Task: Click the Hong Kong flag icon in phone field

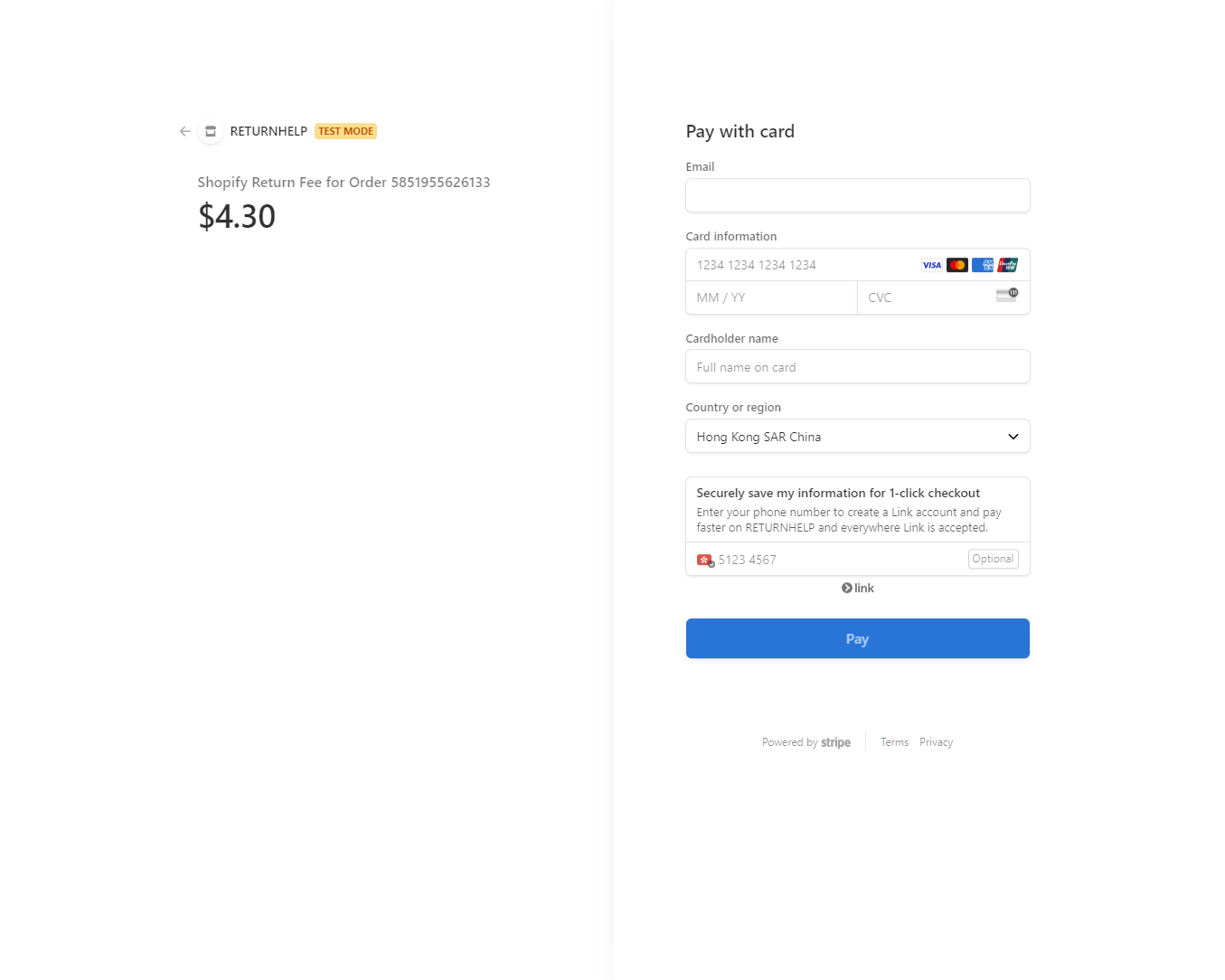Action: [704, 560]
